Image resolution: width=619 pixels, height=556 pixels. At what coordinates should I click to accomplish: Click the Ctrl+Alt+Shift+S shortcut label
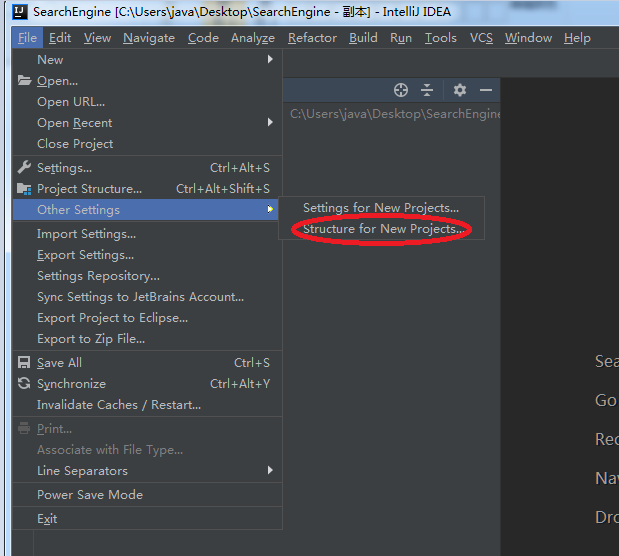[x=223, y=189]
